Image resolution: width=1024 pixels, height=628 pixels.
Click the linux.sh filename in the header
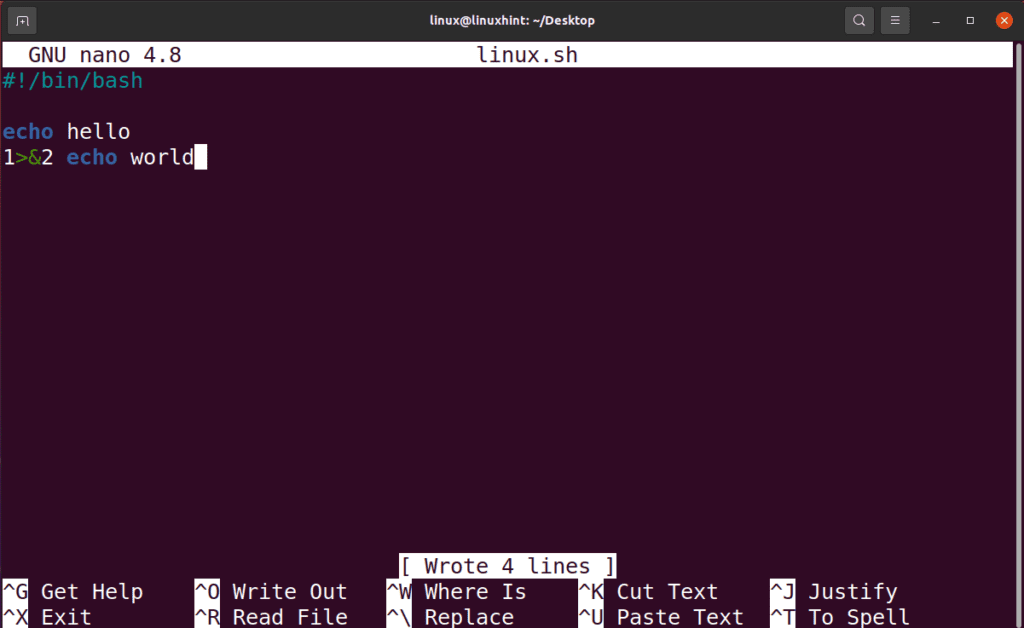[x=527, y=55]
